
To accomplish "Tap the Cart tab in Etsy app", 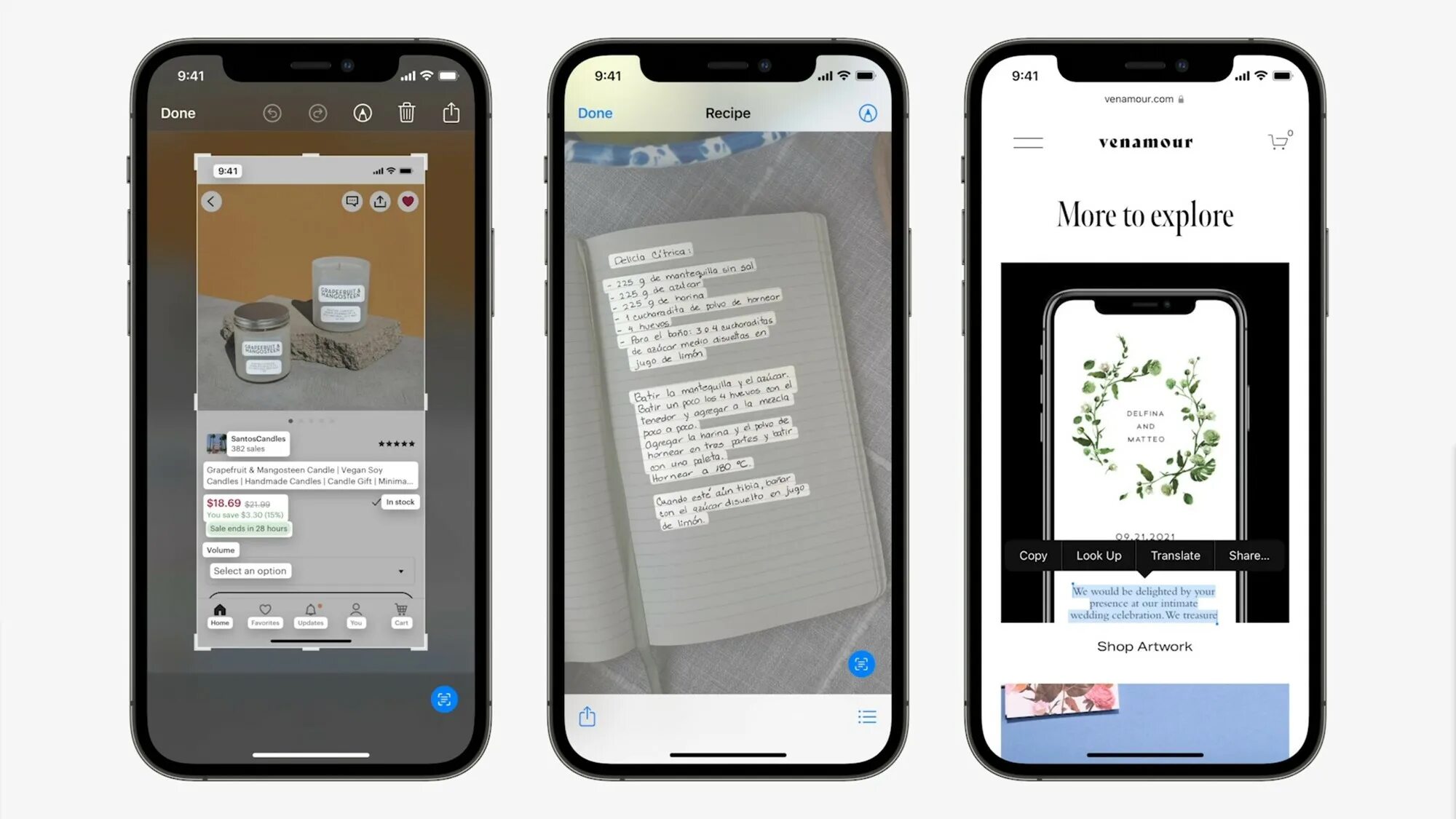I will [x=400, y=614].
